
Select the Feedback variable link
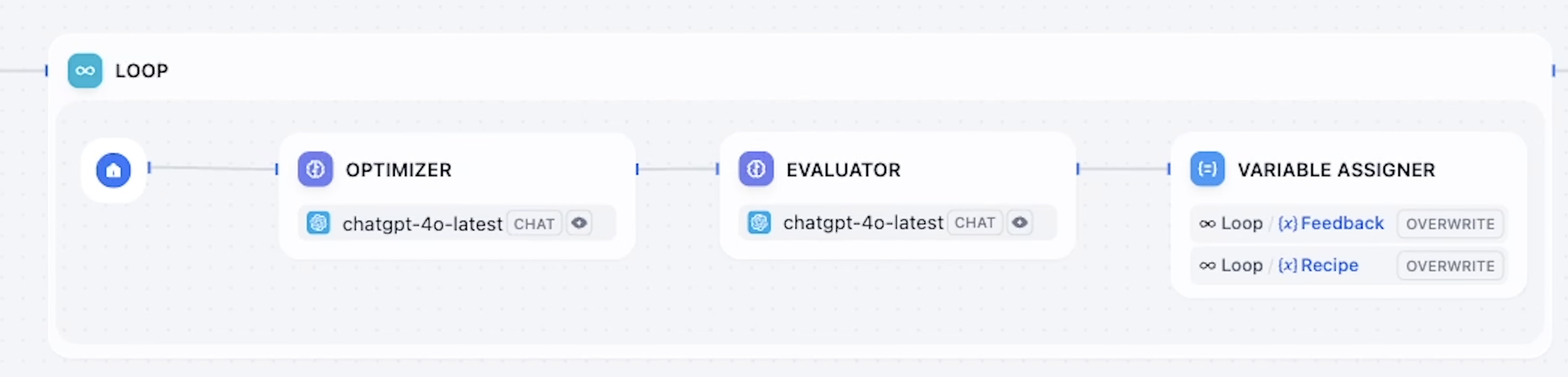click(x=1330, y=223)
